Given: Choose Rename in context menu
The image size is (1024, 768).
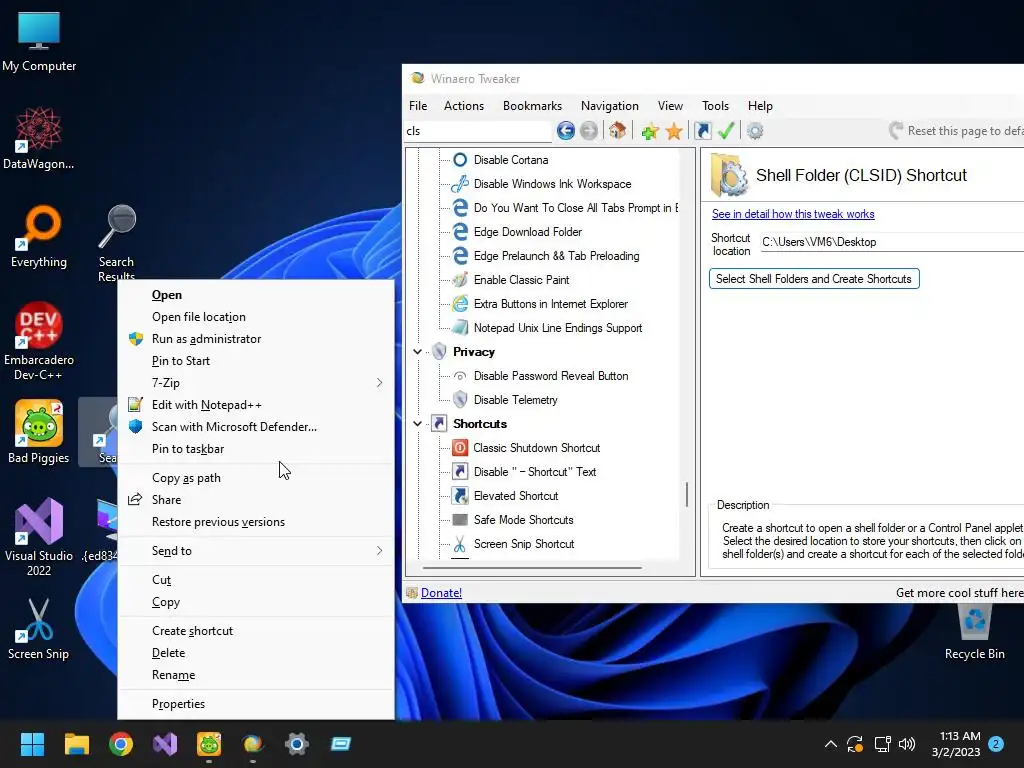Looking at the screenshot, I should [256, 675].
